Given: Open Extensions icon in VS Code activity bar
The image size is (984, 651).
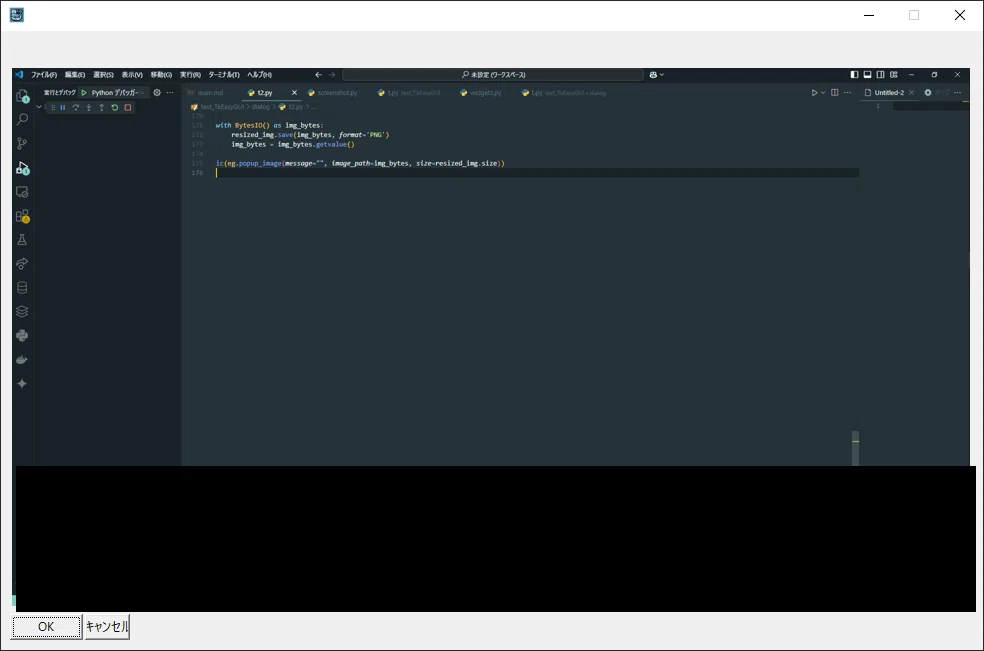Looking at the screenshot, I should 23,217.
